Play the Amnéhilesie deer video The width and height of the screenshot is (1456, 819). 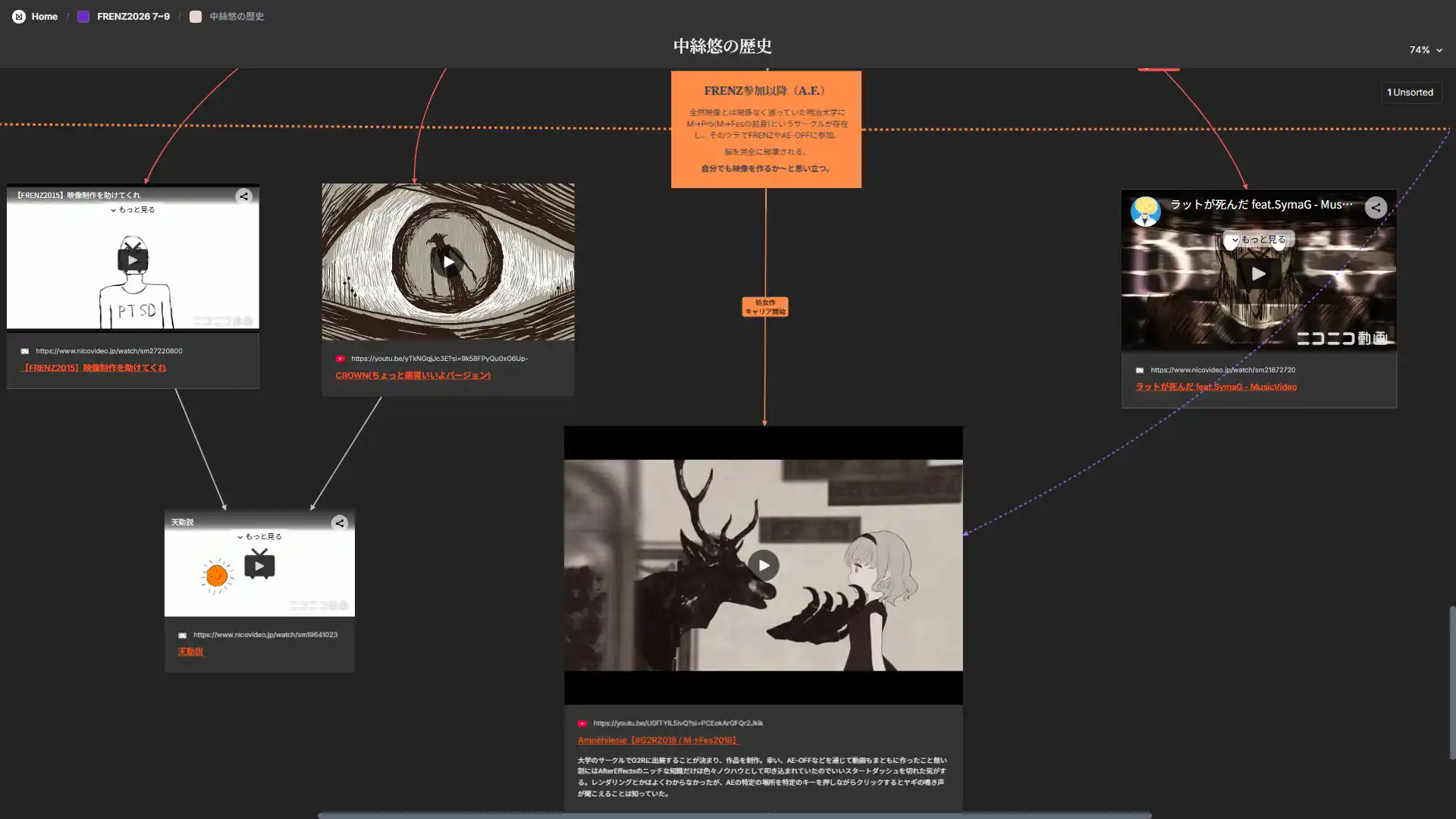pyautogui.click(x=764, y=566)
